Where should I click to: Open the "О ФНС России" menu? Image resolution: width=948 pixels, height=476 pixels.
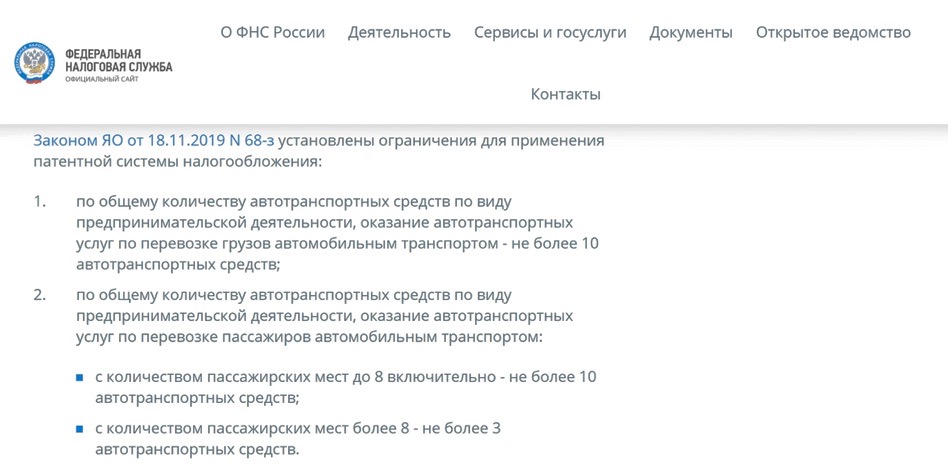click(273, 32)
